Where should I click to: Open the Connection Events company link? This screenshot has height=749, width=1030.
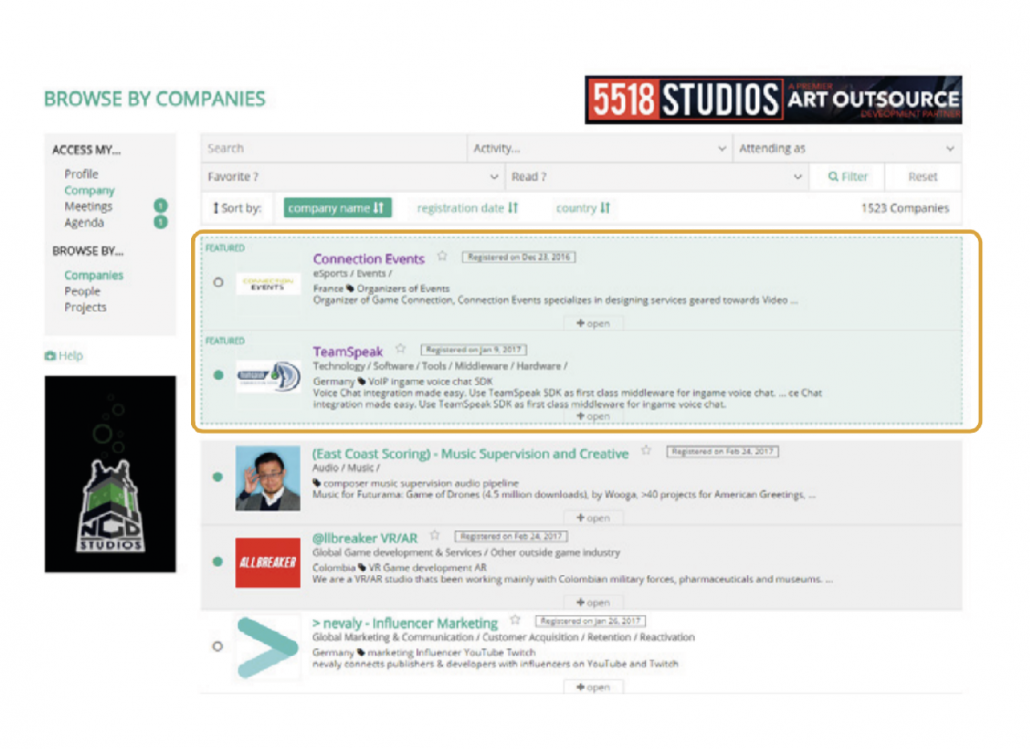click(369, 259)
